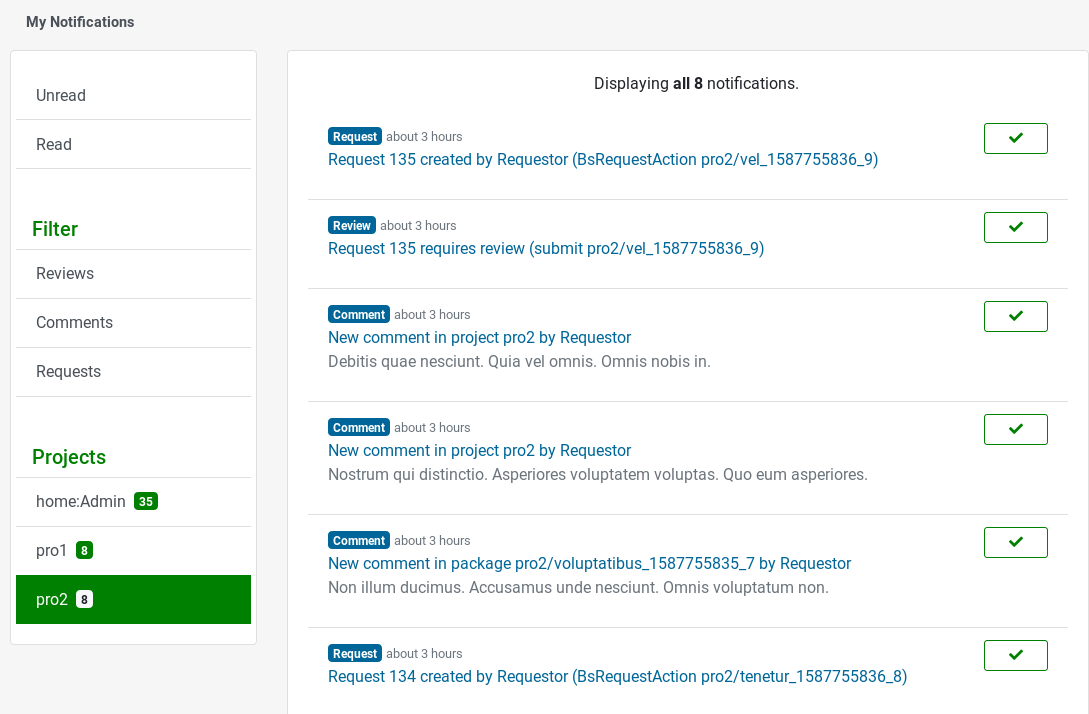1089x714 pixels.
Task: Mark the package comment notification read
Action: click(x=1015, y=542)
